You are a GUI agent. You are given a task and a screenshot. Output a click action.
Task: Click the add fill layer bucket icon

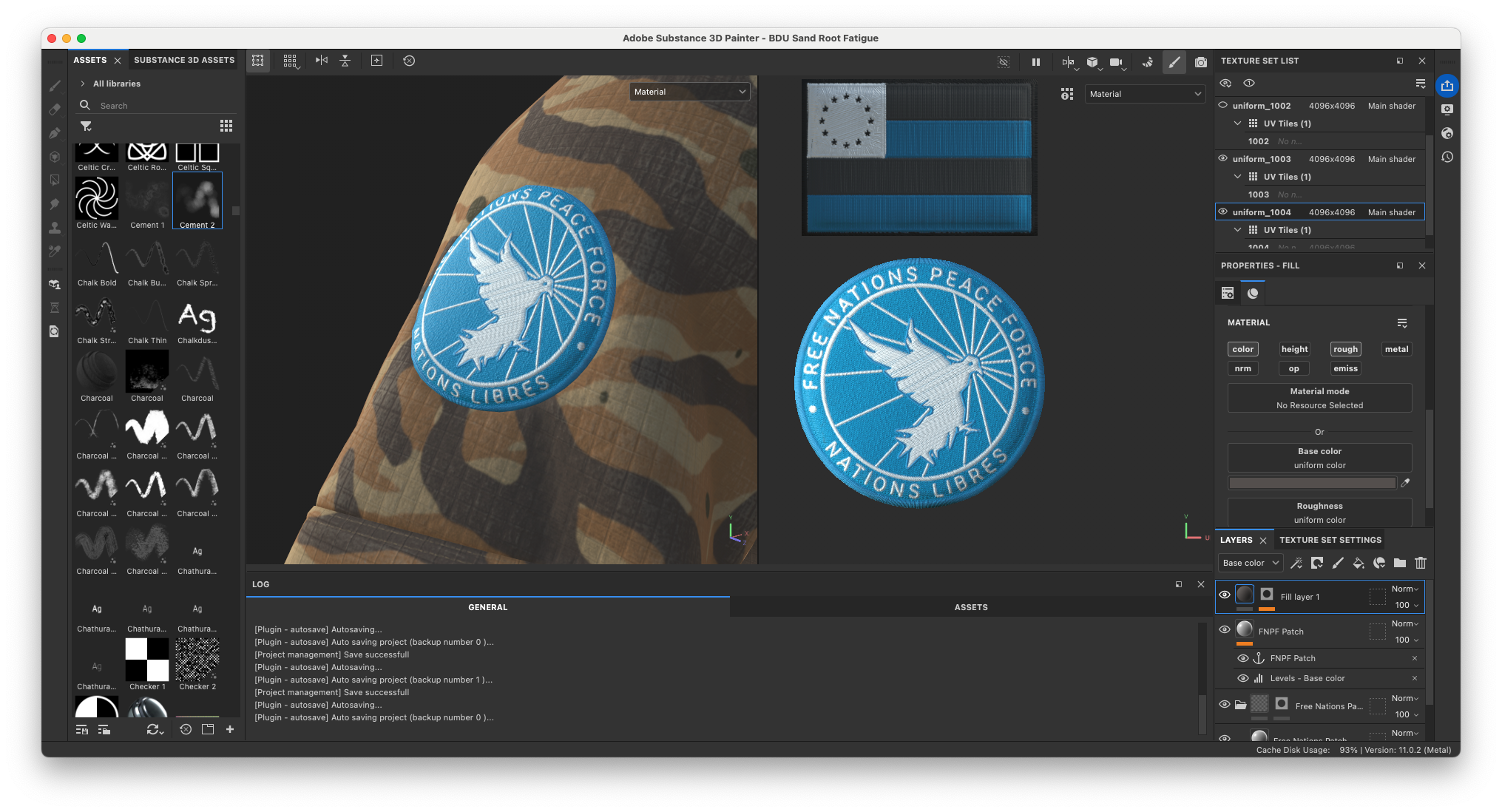(x=1359, y=563)
